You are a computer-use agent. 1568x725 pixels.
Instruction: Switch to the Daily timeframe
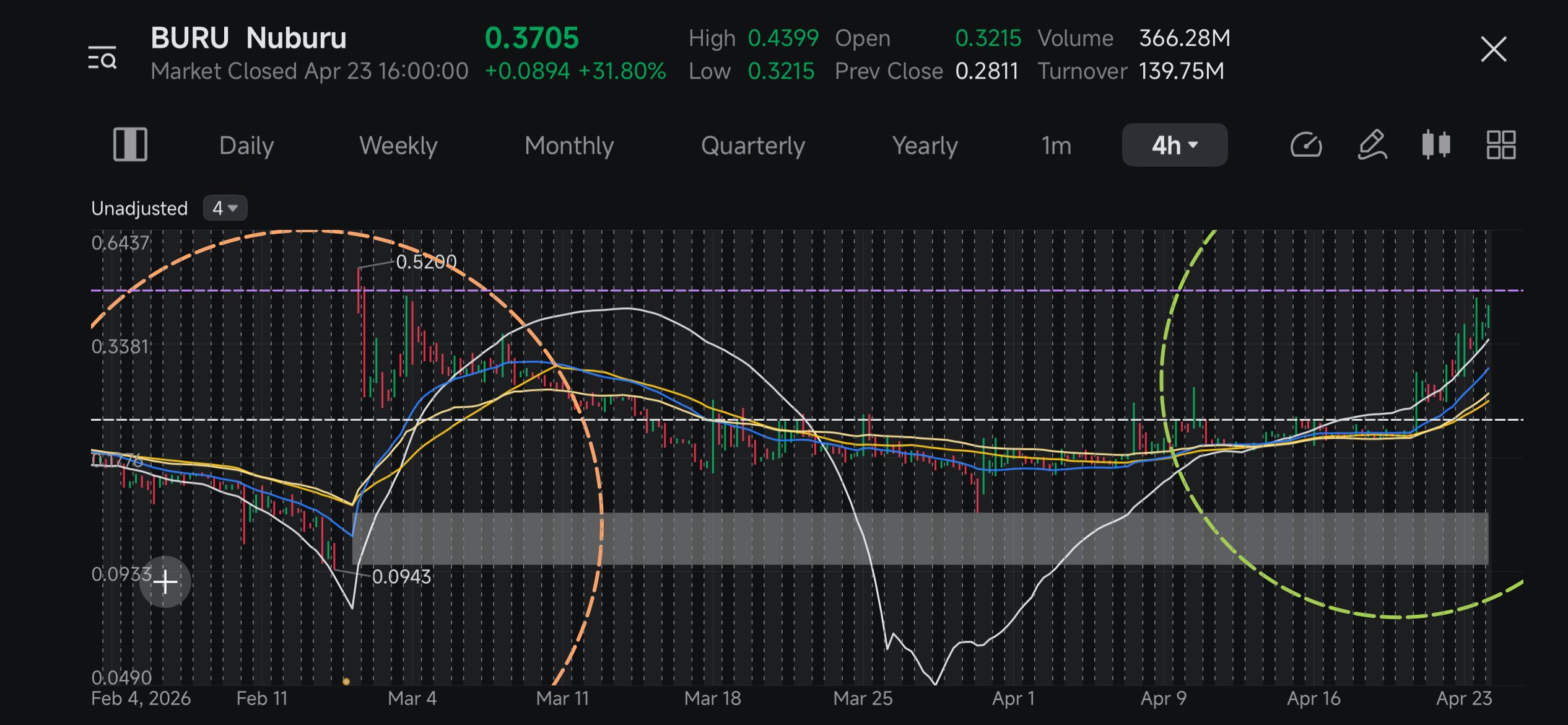point(246,146)
